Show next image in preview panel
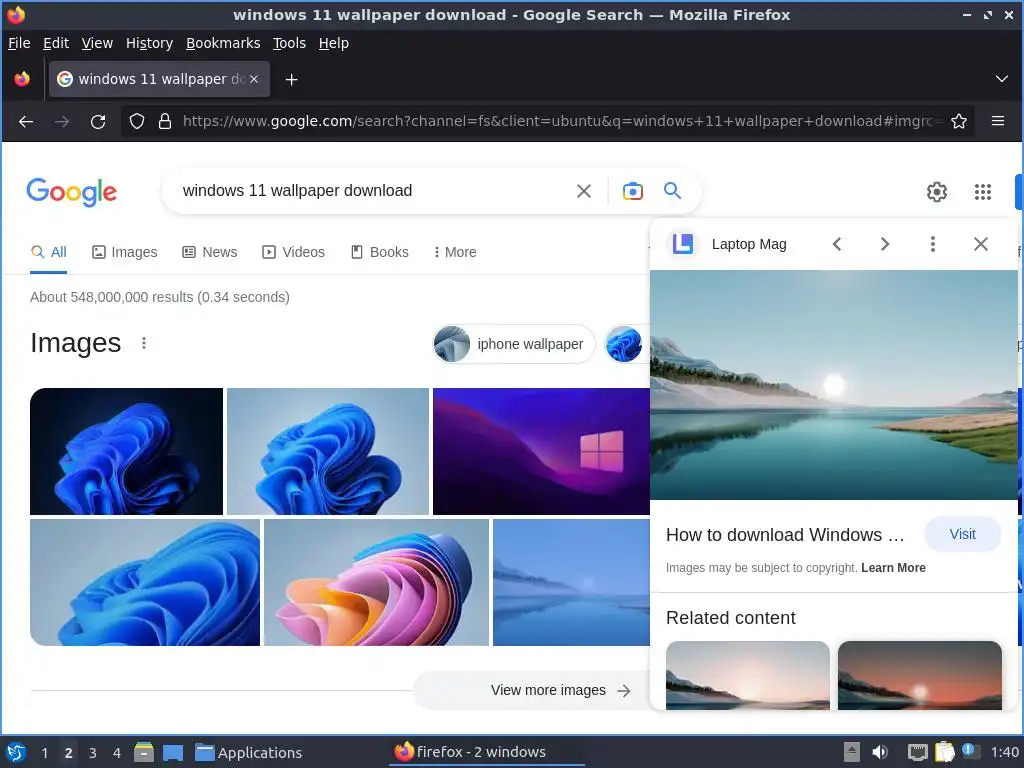Image resolution: width=1024 pixels, height=768 pixels. pos(885,244)
